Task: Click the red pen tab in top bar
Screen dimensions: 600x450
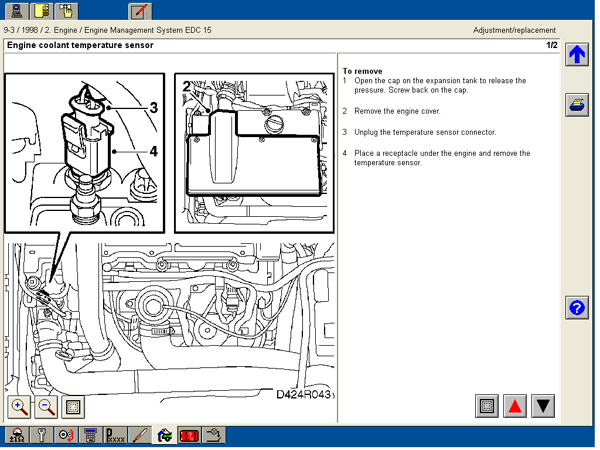Action: (x=141, y=11)
